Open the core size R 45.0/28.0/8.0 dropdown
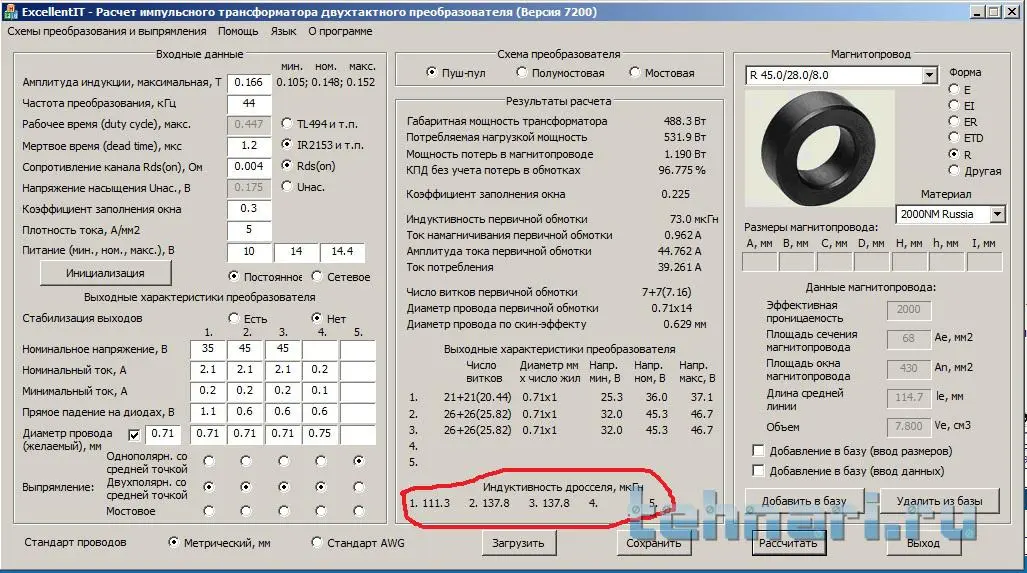The image size is (1027, 573). point(929,75)
